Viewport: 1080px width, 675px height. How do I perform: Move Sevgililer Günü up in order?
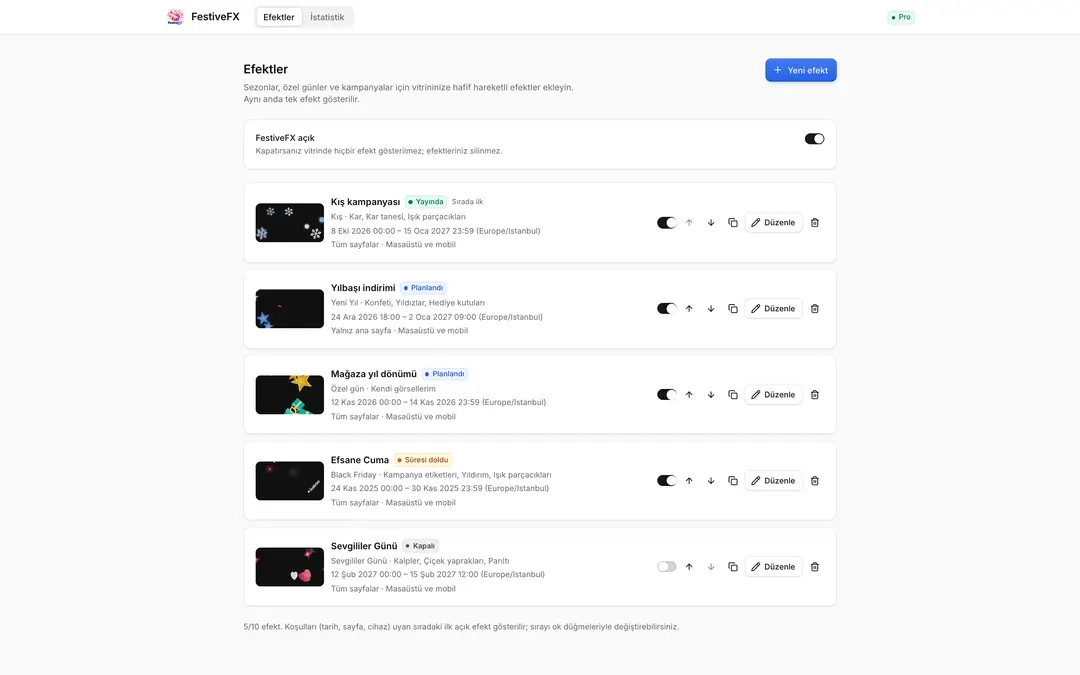pos(689,567)
